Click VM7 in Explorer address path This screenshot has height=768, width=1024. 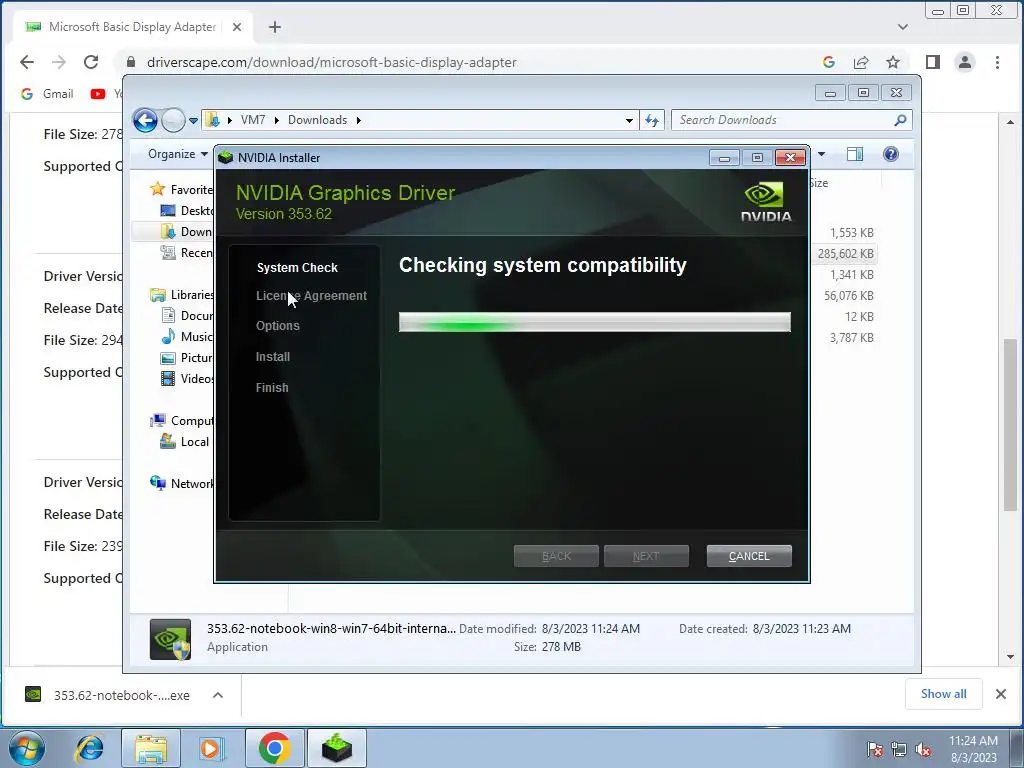pyautogui.click(x=253, y=120)
